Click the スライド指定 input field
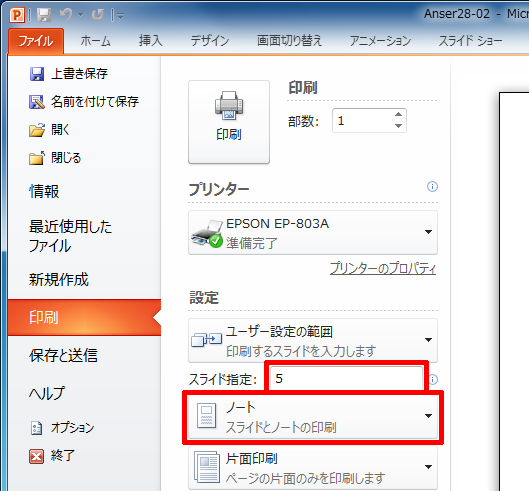The height and width of the screenshot is (491, 529). click(346, 379)
